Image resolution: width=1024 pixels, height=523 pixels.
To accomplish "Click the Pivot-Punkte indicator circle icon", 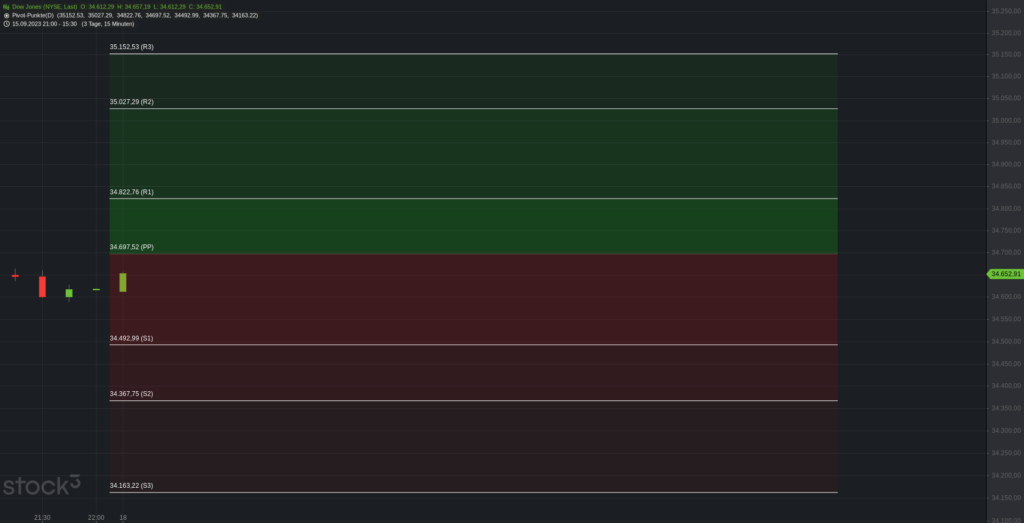I will pyautogui.click(x=6, y=15).
